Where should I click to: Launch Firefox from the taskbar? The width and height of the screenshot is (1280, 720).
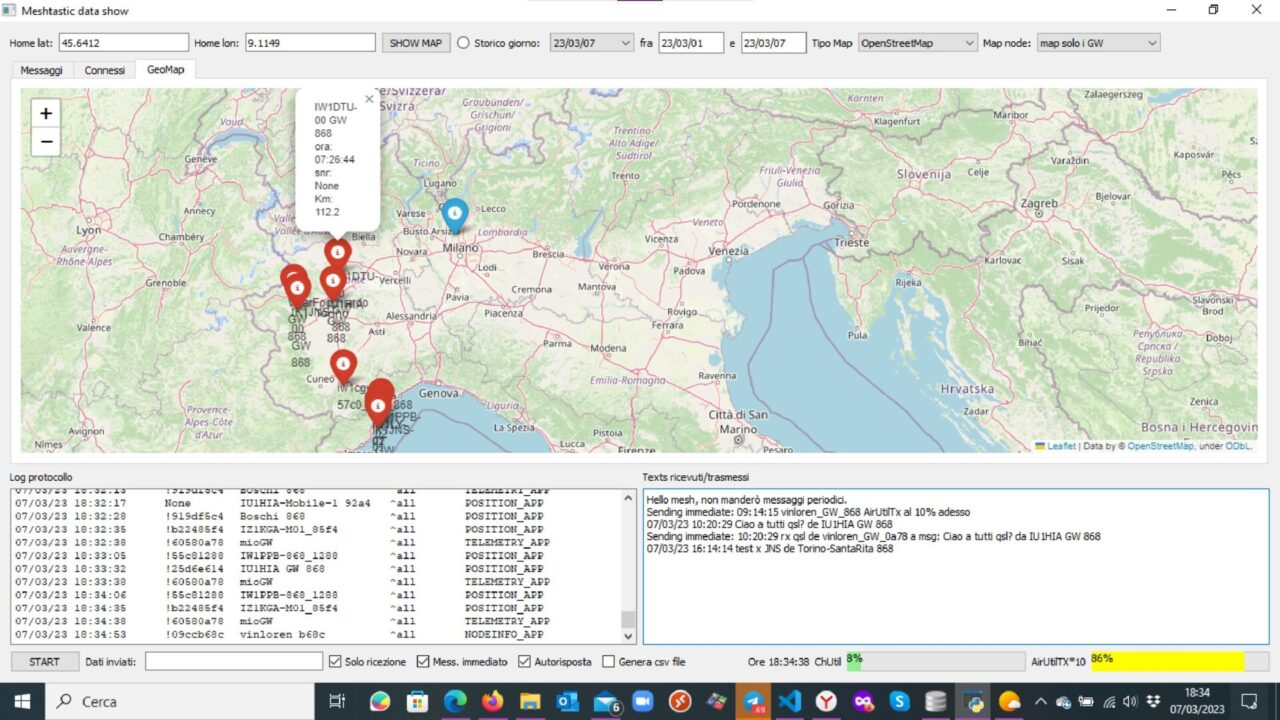tap(492, 701)
